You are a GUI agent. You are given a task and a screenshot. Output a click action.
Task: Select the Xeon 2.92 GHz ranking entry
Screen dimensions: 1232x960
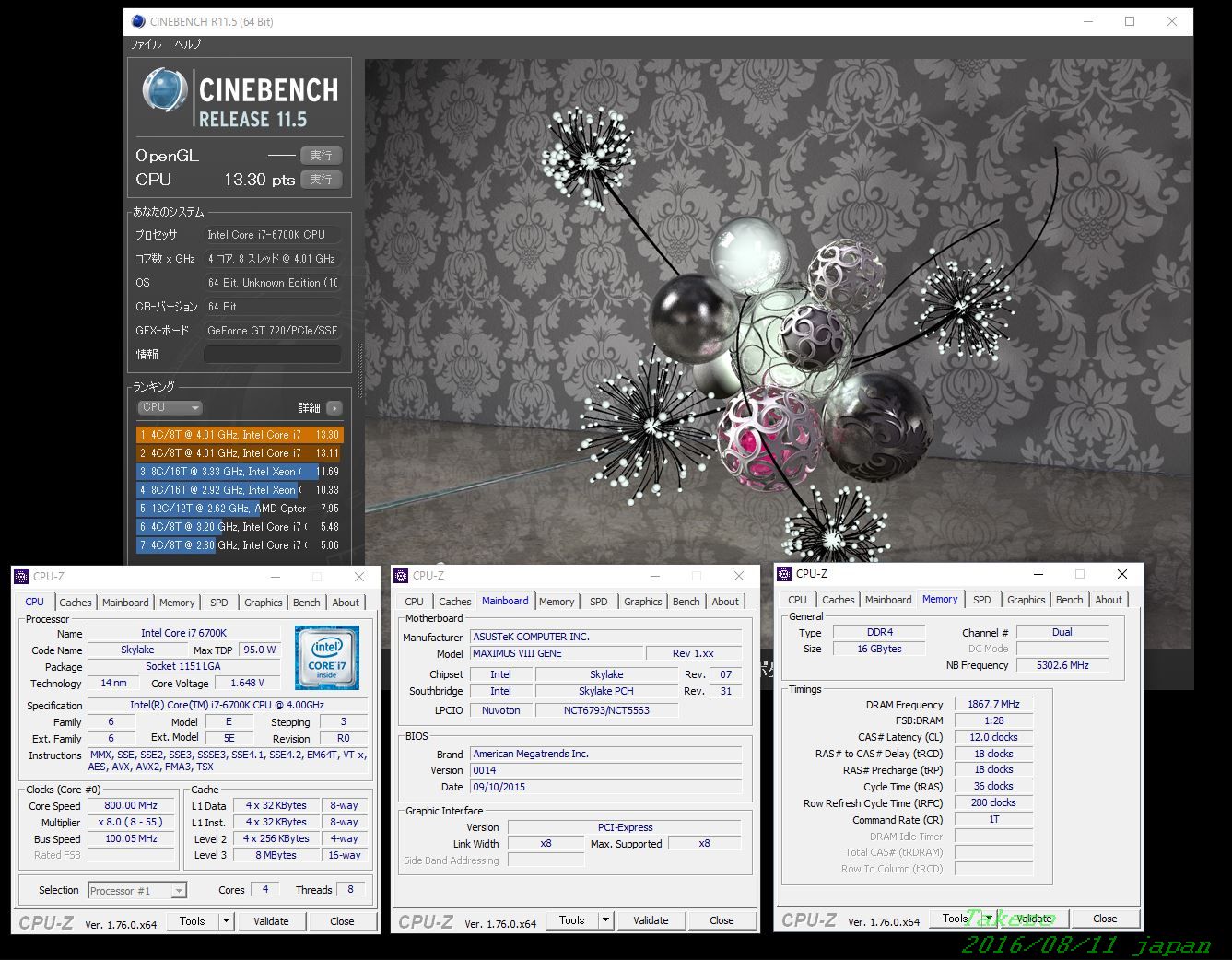pyautogui.click(x=239, y=490)
